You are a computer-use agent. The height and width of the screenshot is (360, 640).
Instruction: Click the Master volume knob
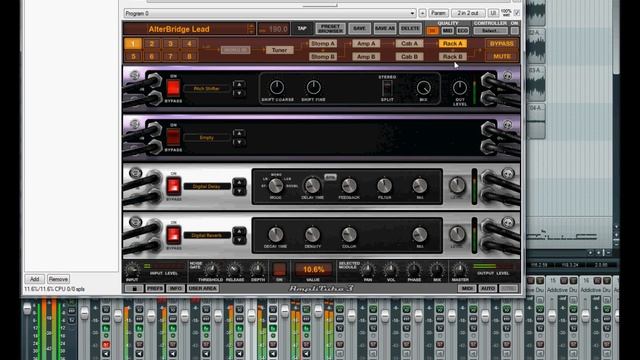click(460, 270)
